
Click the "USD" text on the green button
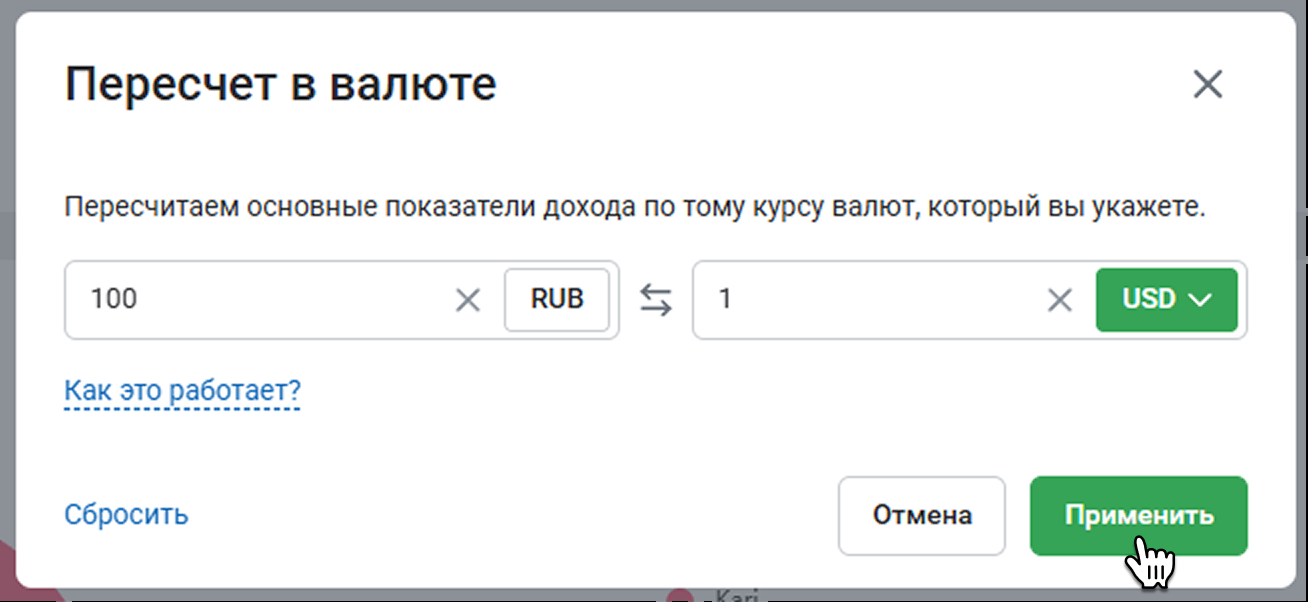tap(1149, 299)
